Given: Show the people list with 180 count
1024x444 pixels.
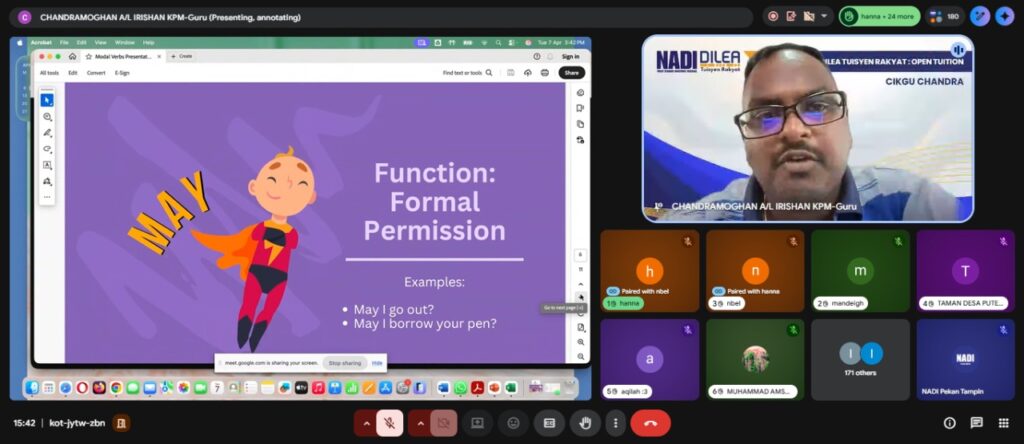Looking at the screenshot, I should pos(946,16).
